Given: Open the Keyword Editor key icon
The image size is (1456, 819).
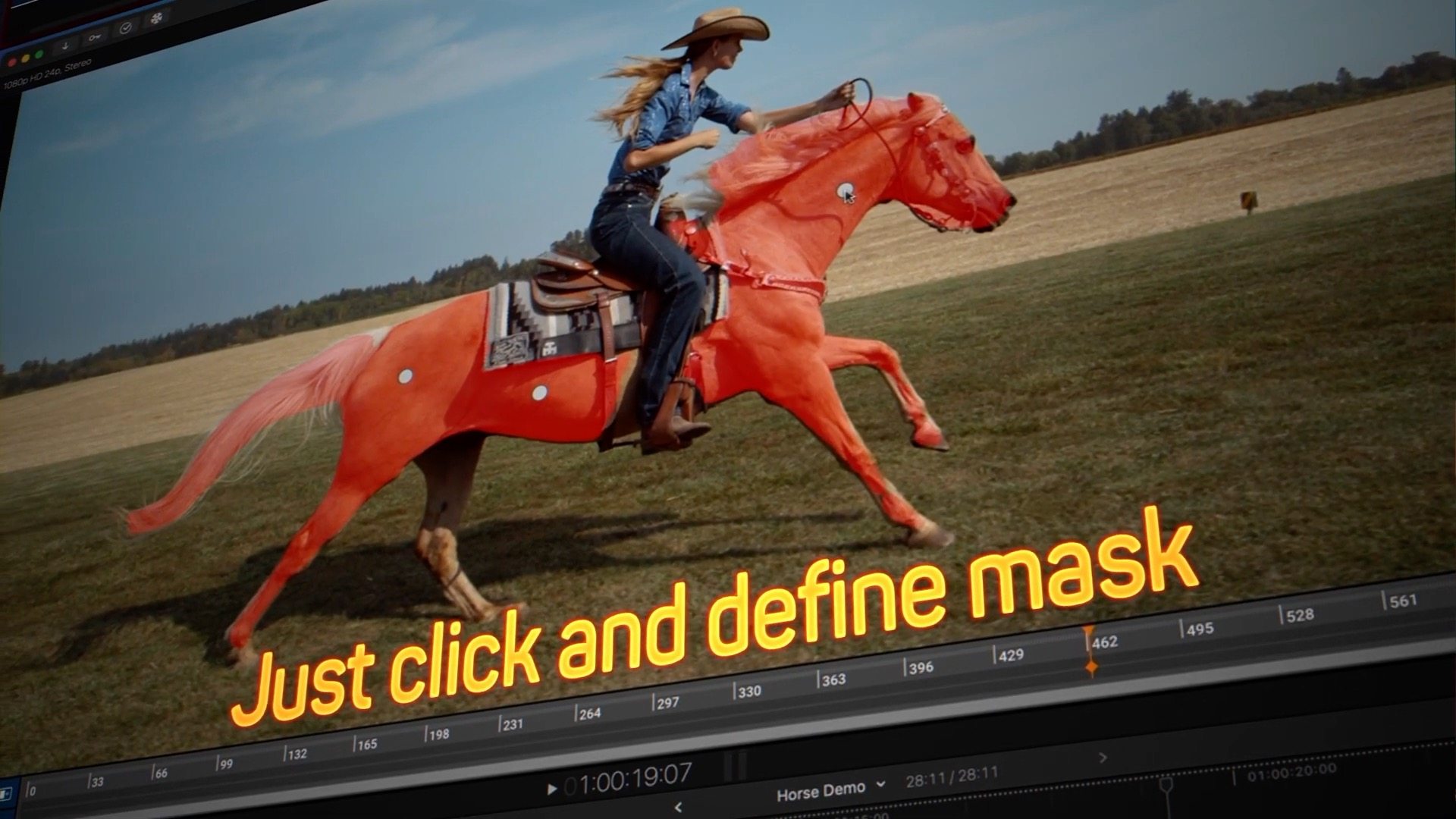Looking at the screenshot, I should click(x=95, y=36).
